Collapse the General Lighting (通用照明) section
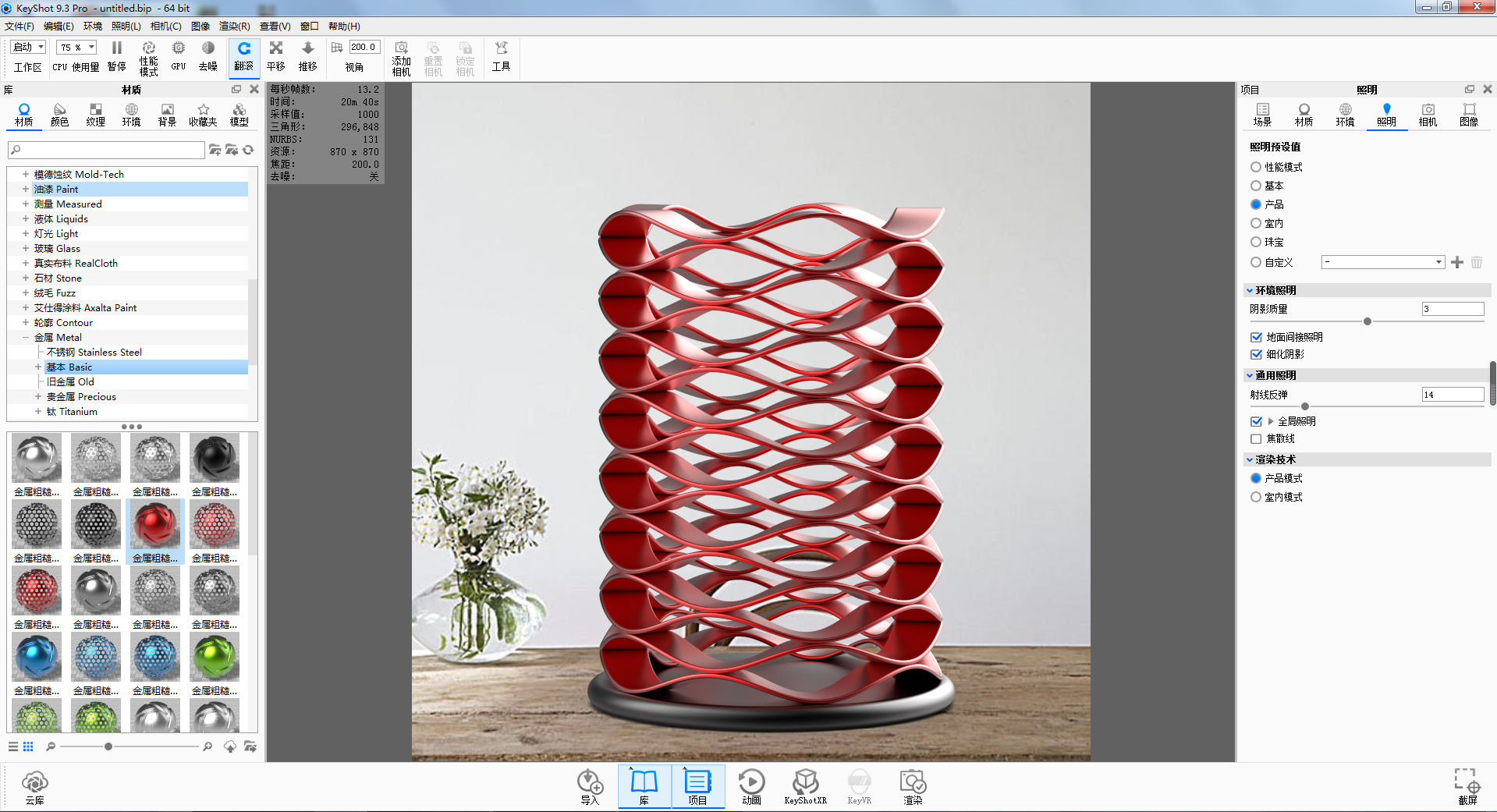Screen dimensions: 1497x812 (1250, 375)
